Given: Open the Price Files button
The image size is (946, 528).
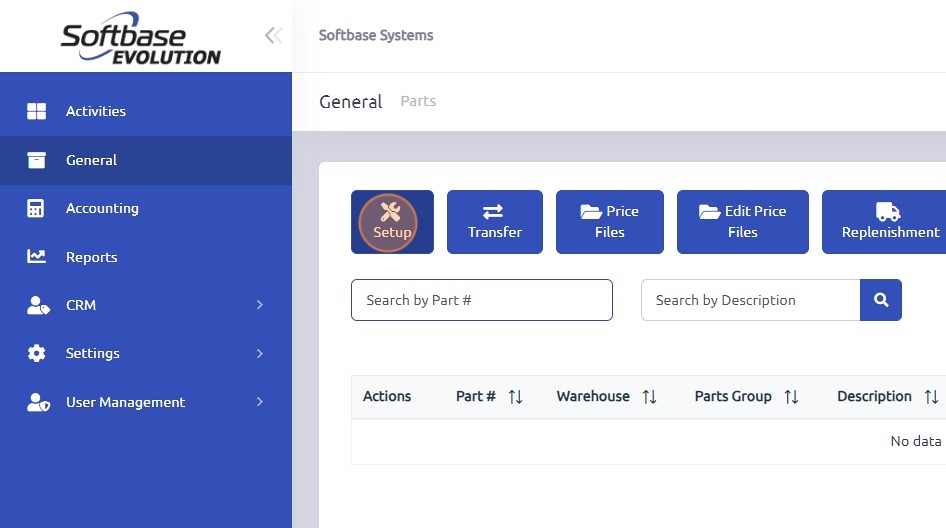Looking at the screenshot, I should 609,222.
